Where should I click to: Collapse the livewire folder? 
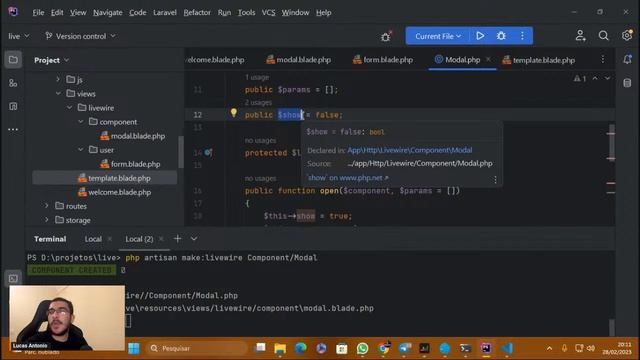coord(69,107)
